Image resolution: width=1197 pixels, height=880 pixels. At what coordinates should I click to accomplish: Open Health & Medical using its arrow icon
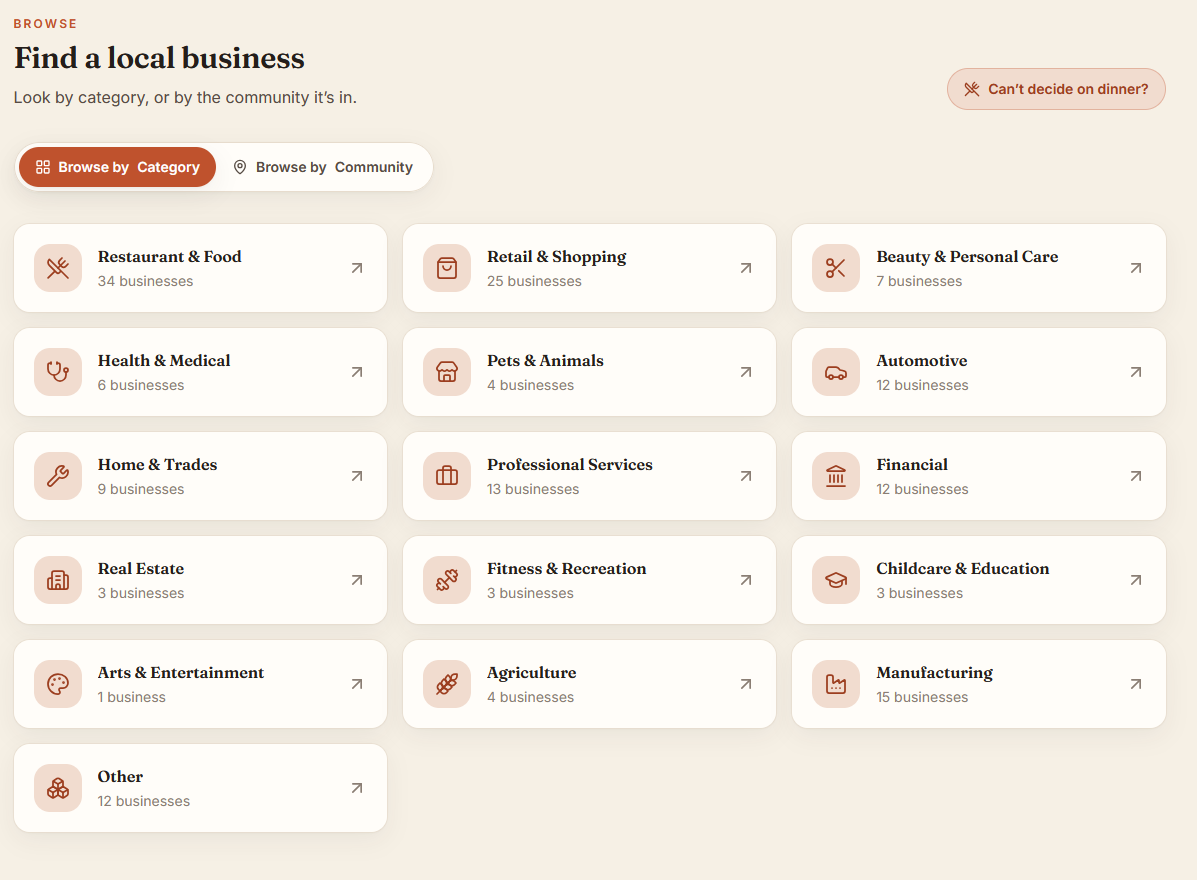click(x=357, y=372)
